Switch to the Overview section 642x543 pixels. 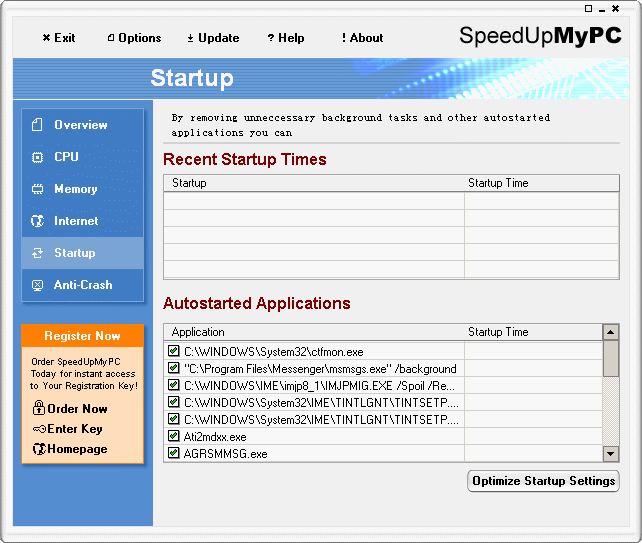(x=83, y=124)
